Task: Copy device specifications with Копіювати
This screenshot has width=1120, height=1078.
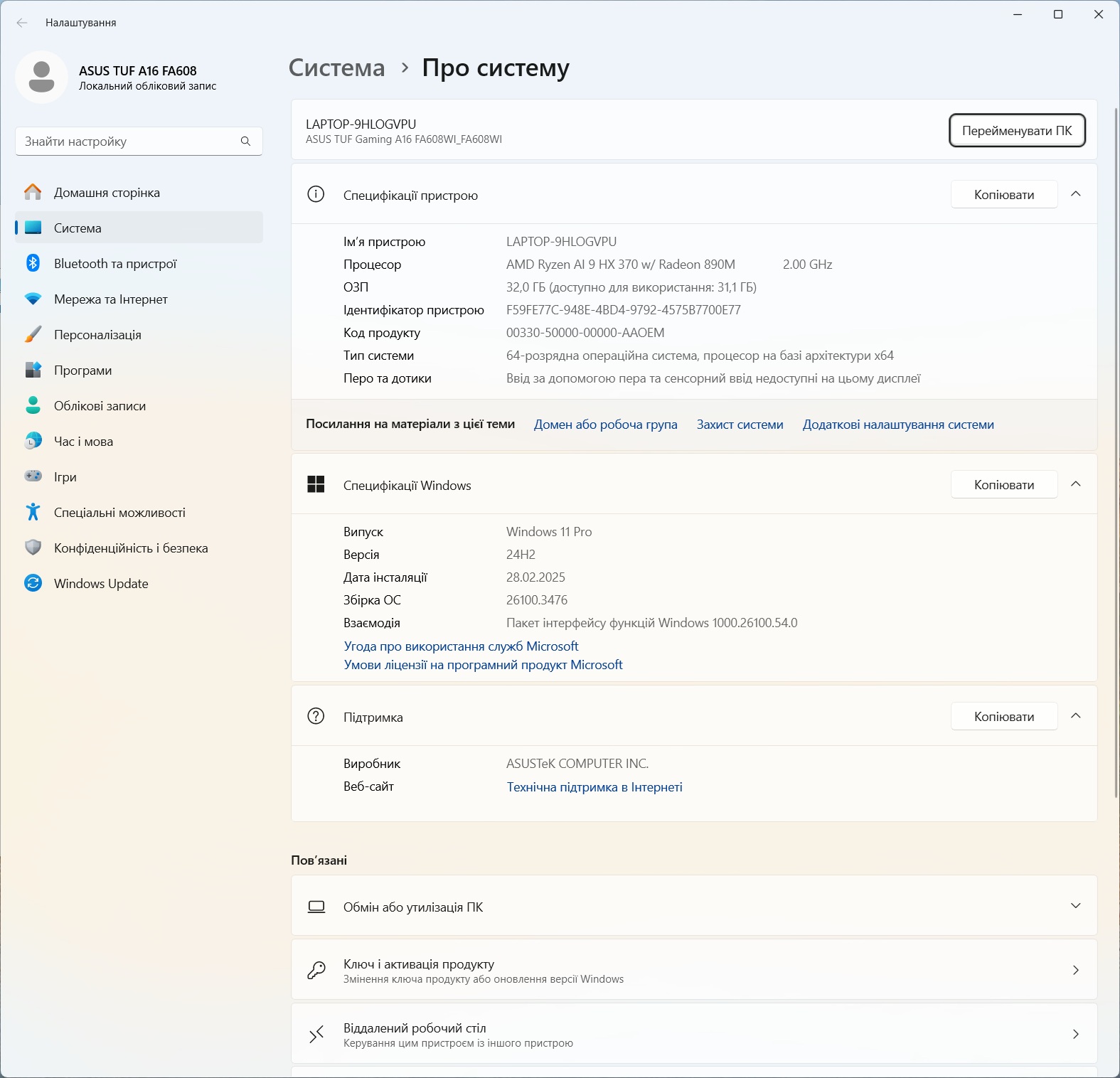Action: coord(1004,194)
